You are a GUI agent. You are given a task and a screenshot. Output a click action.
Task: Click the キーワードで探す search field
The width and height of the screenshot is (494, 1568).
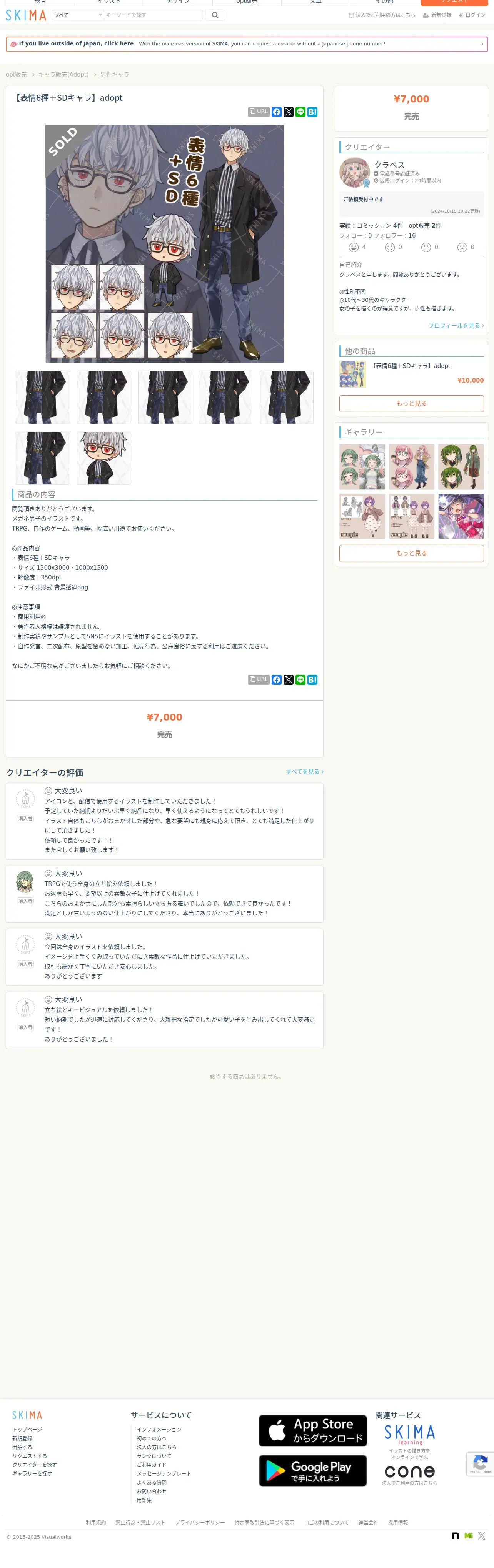153,15
